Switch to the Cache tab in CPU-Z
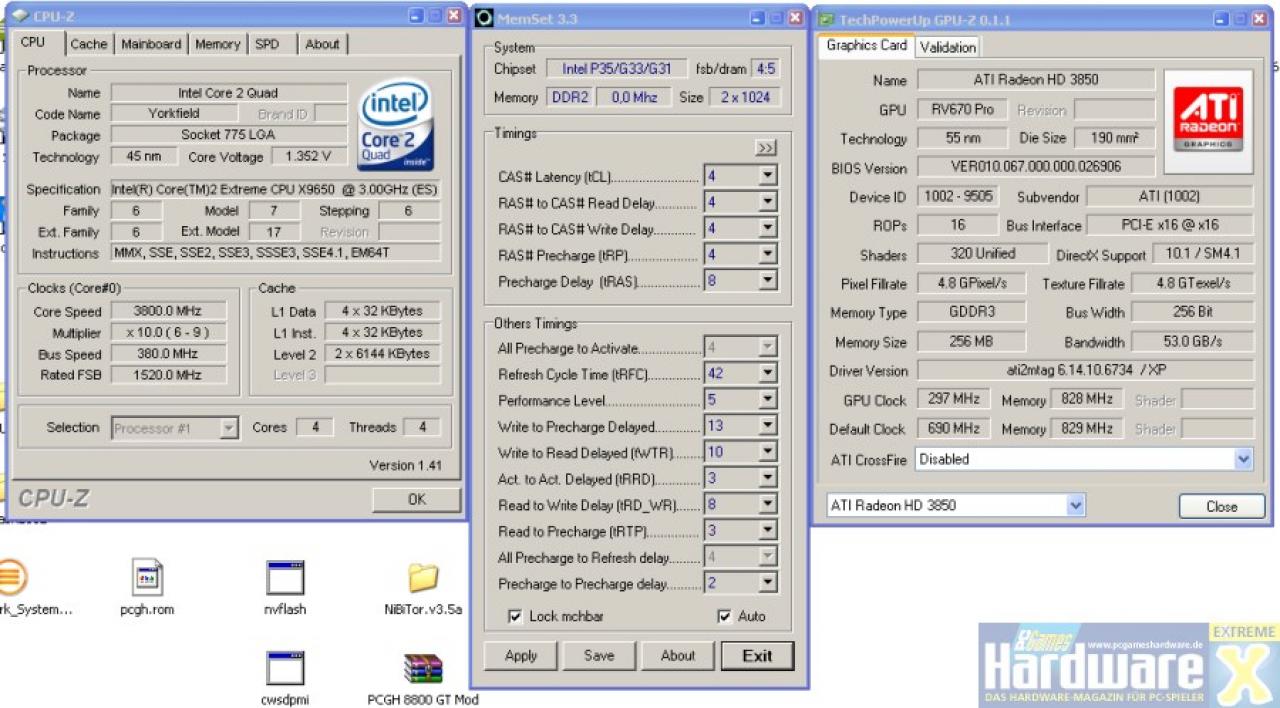 click(x=89, y=44)
